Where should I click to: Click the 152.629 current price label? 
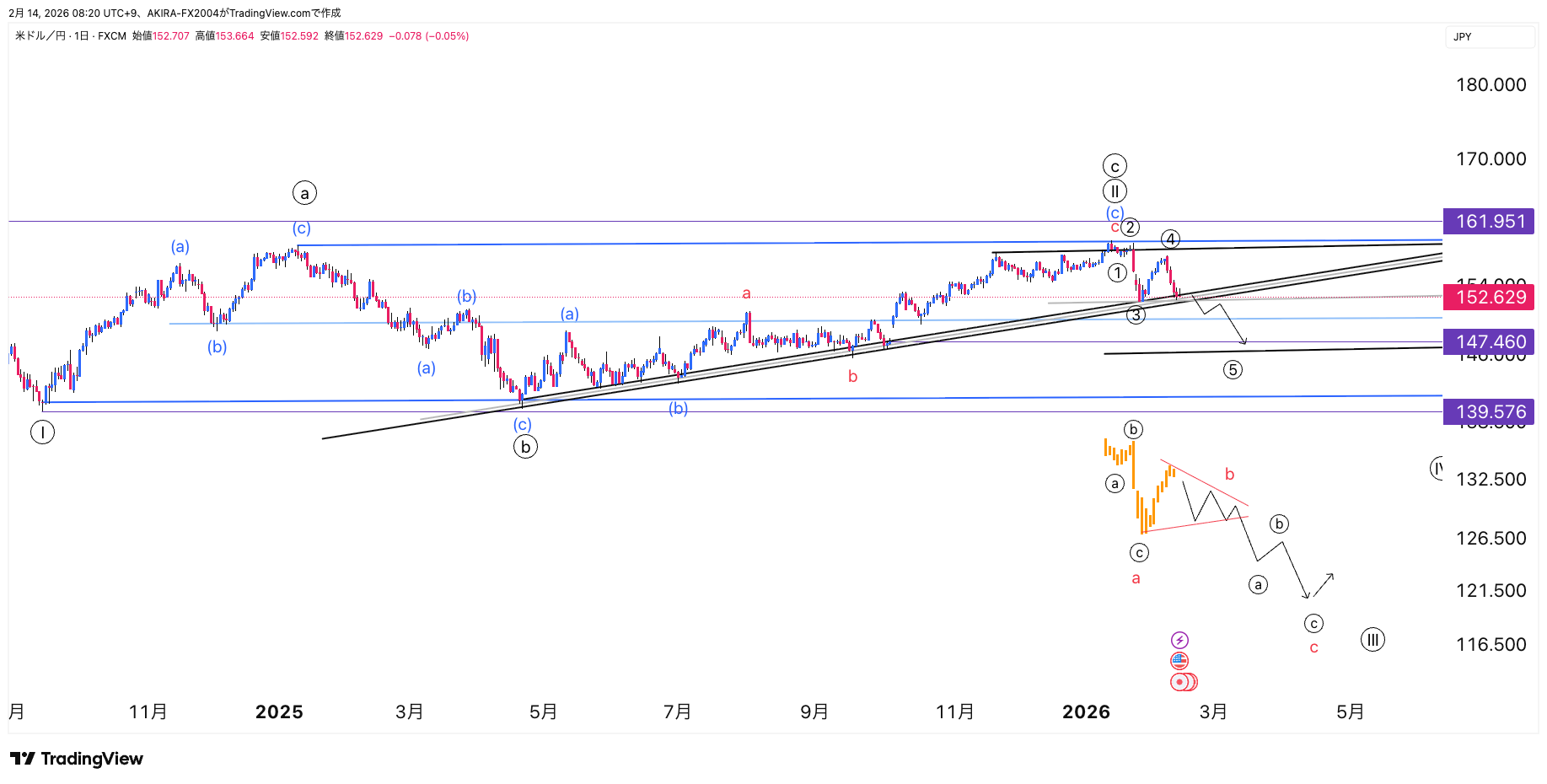pos(1490,297)
